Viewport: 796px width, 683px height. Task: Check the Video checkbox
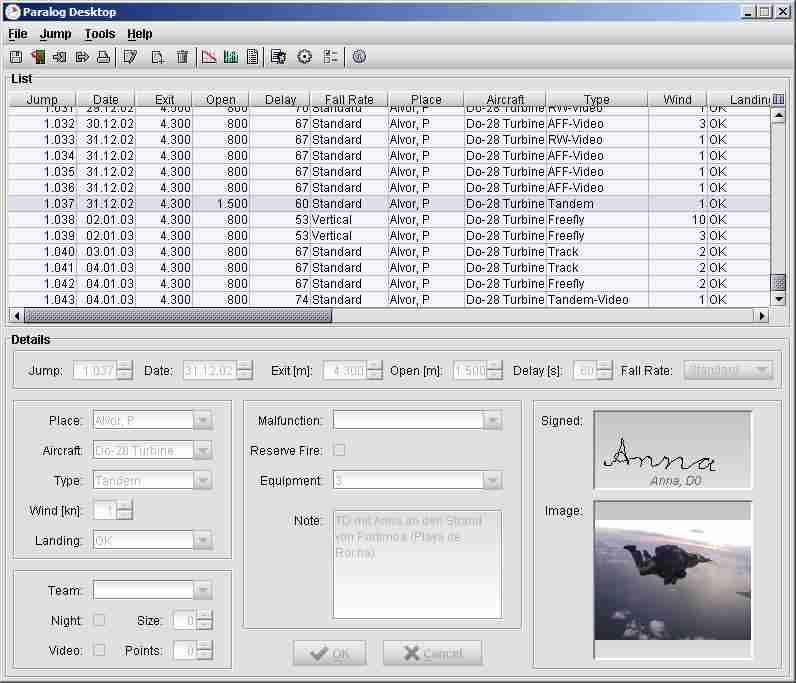99,650
